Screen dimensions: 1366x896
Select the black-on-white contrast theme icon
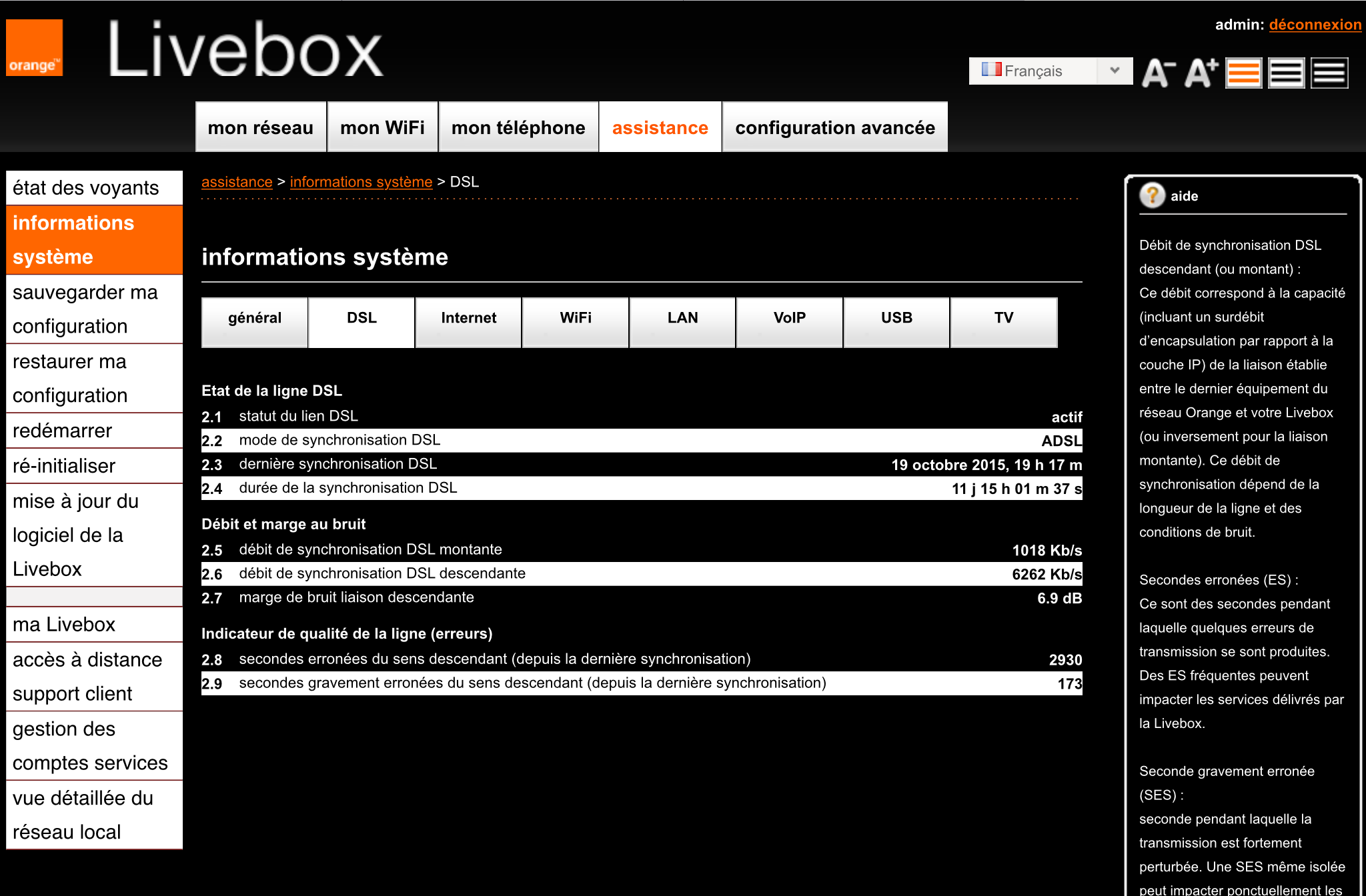(1286, 73)
